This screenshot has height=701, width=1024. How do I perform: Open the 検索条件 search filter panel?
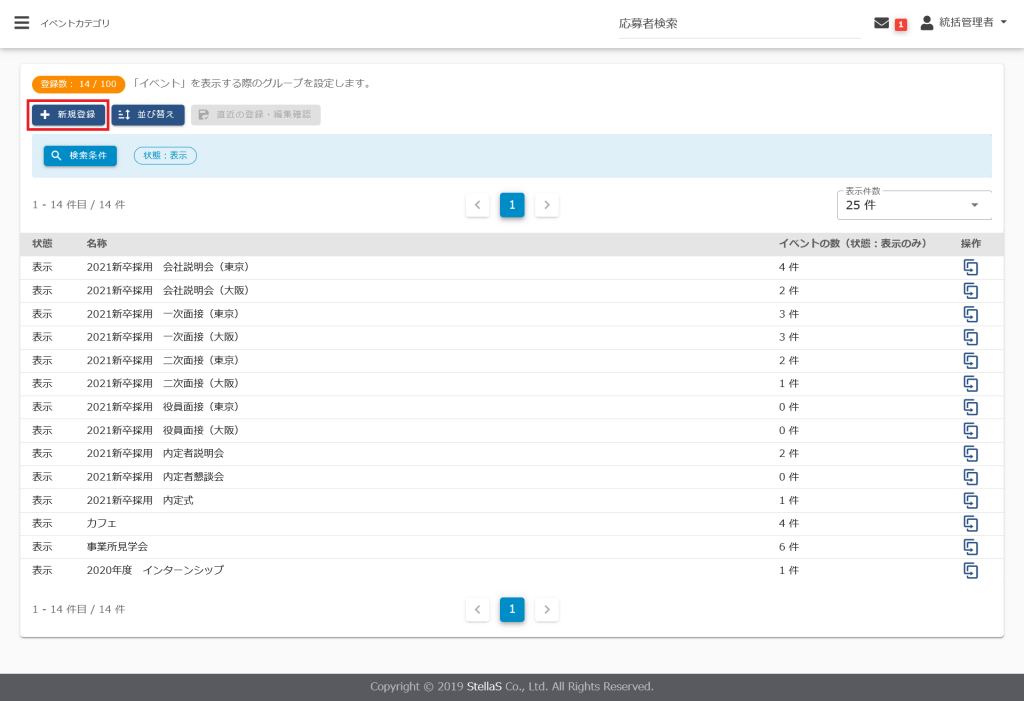click(x=80, y=156)
